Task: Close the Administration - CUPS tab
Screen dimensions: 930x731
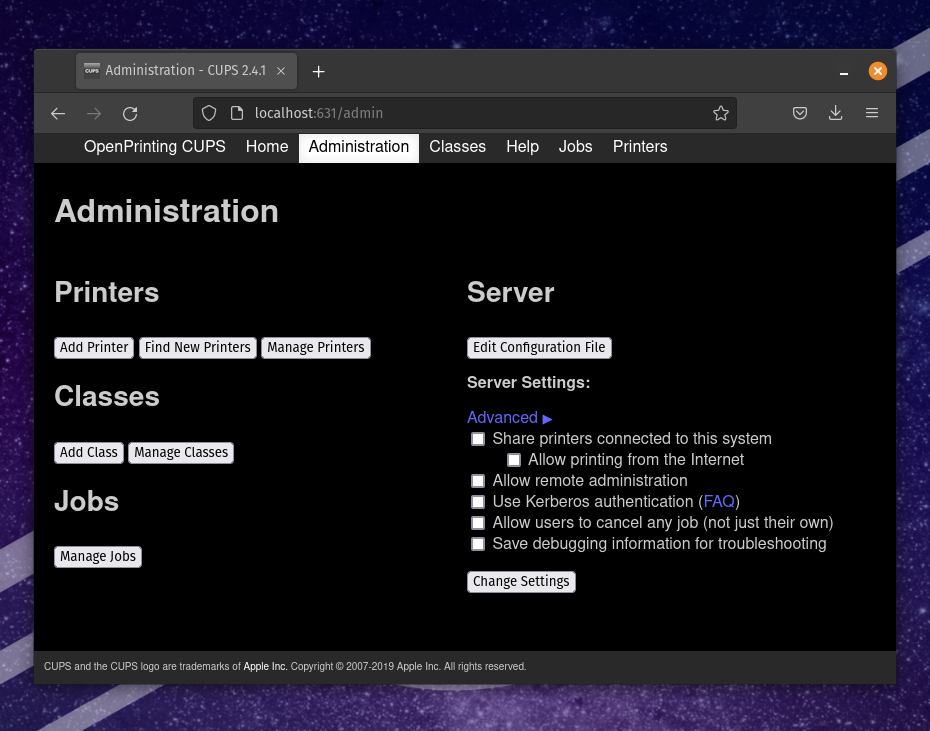Action: coord(281,71)
